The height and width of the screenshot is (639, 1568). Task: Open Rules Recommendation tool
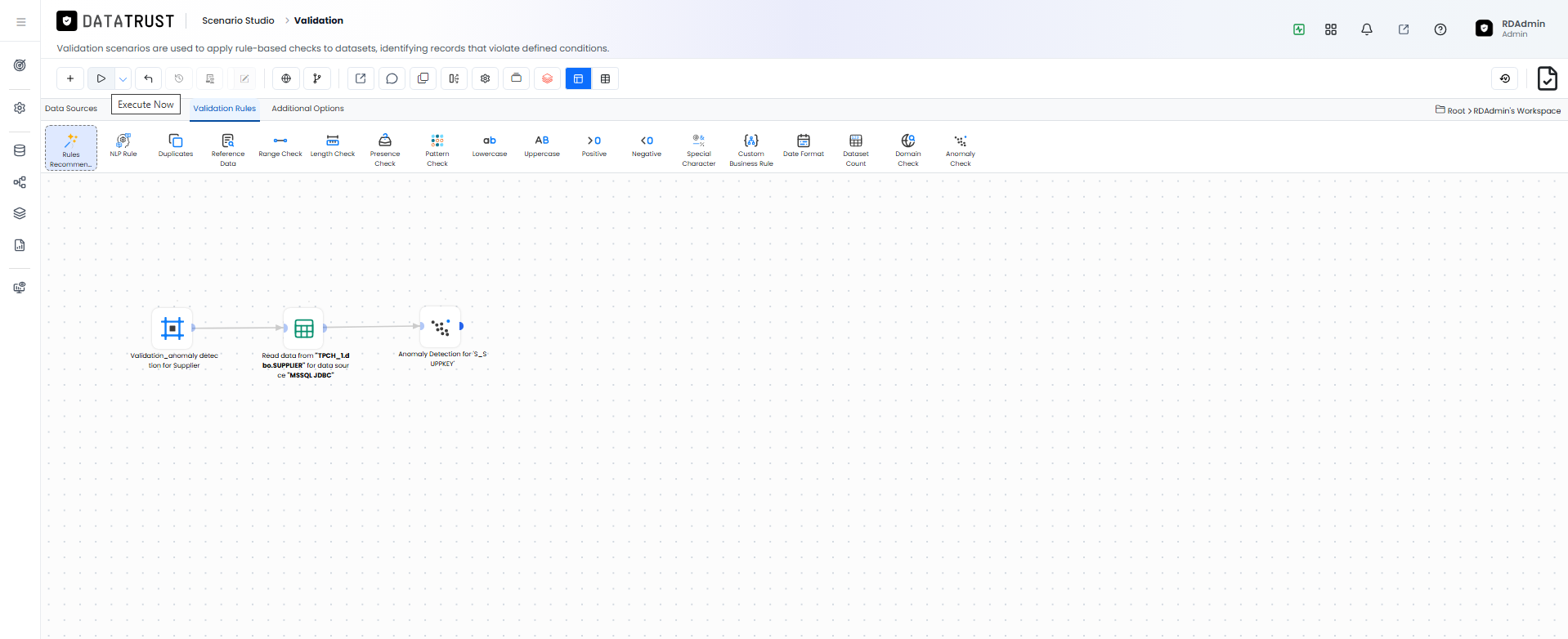[71, 148]
